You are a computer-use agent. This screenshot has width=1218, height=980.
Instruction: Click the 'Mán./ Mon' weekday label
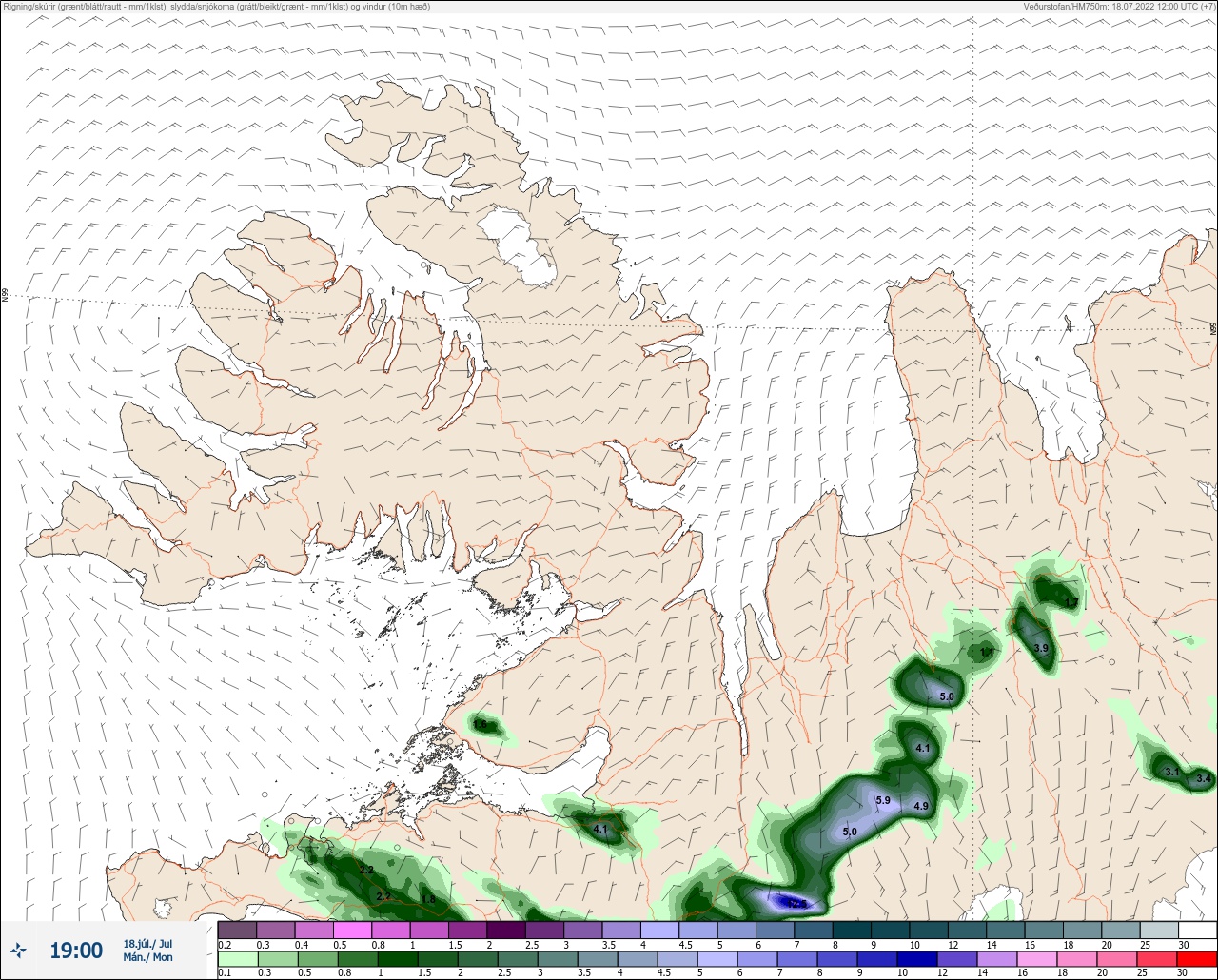(148, 957)
